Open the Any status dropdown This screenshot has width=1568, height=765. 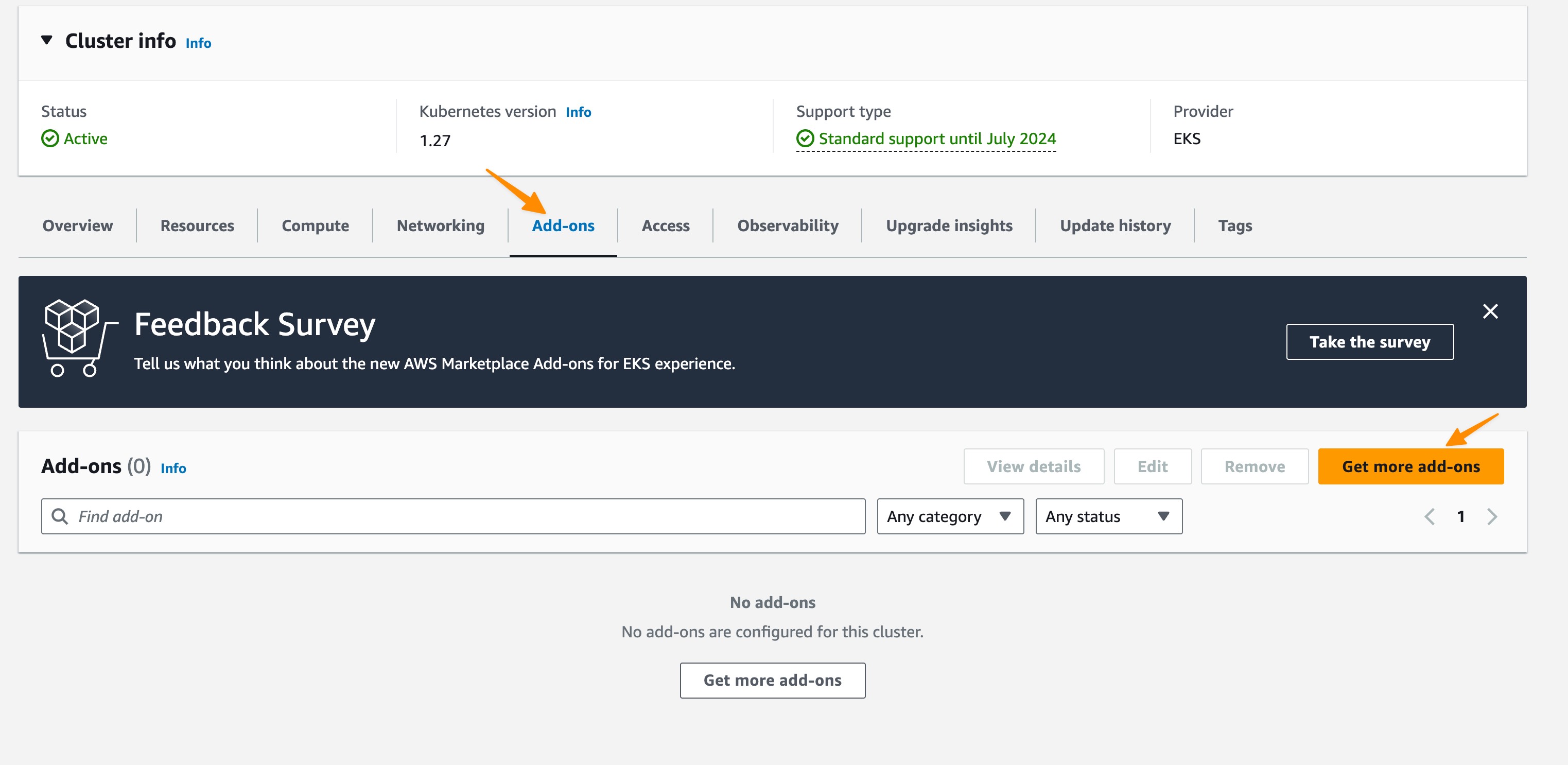(1108, 517)
